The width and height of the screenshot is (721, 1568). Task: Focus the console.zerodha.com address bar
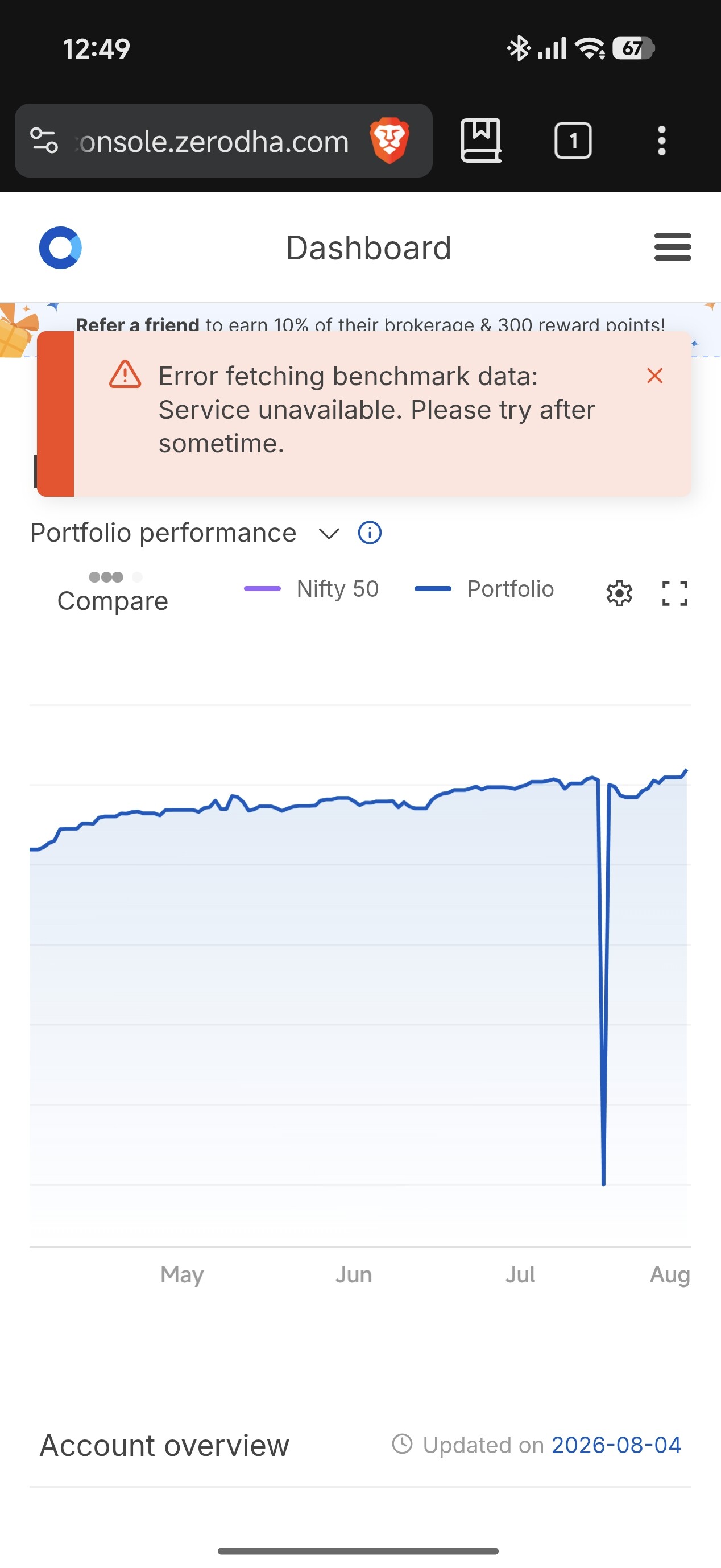(x=214, y=141)
